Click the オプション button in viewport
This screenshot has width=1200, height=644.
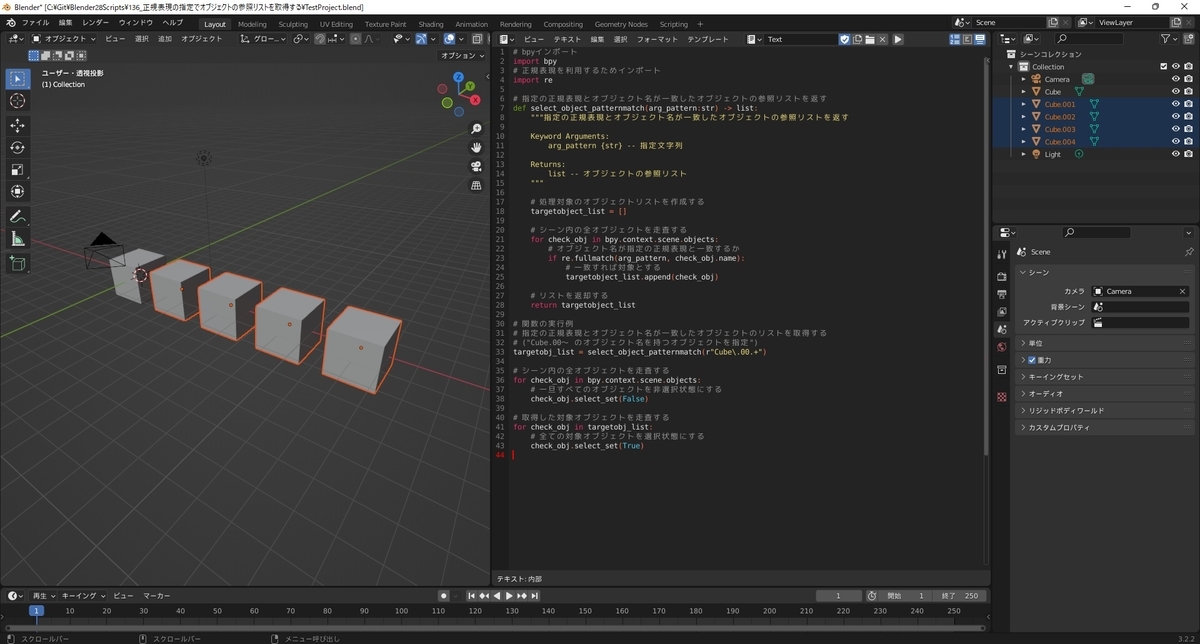(x=462, y=56)
